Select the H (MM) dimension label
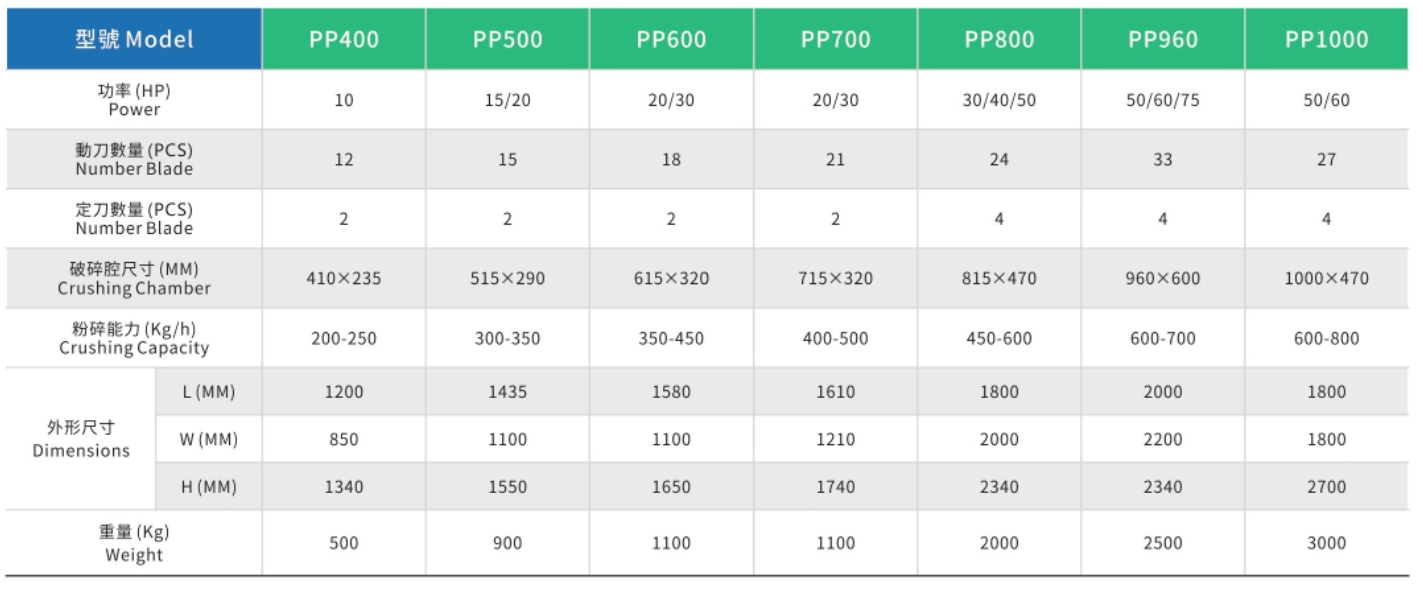 pos(209,487)
